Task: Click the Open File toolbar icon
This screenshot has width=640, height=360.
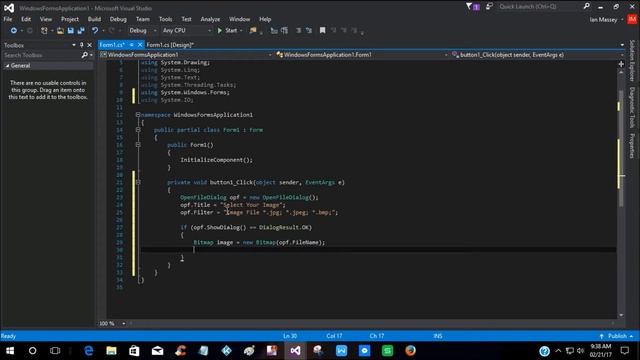Action: [60, 31]
